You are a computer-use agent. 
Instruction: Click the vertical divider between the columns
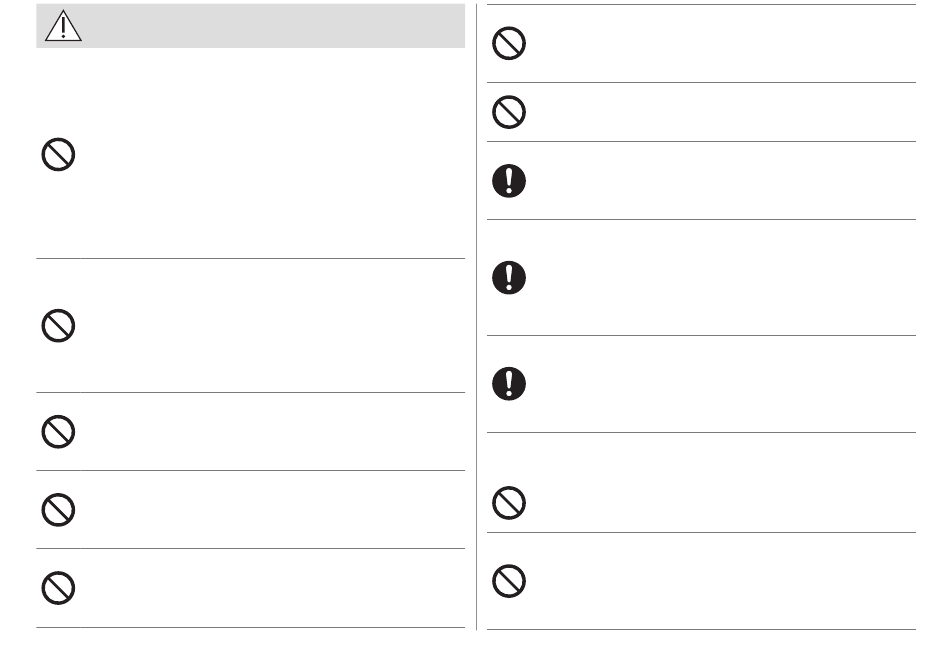click(x=476, y=317)
